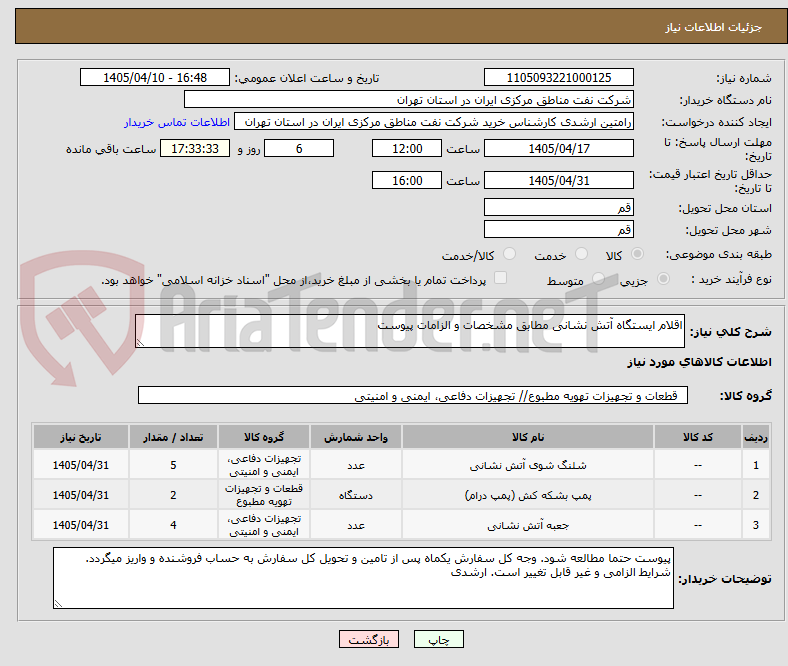Viewport: 788px width, 666px height.
Task: Click the قطعات و تجهیزات تهویه مطبوع group cell
Action: point(264,495)
